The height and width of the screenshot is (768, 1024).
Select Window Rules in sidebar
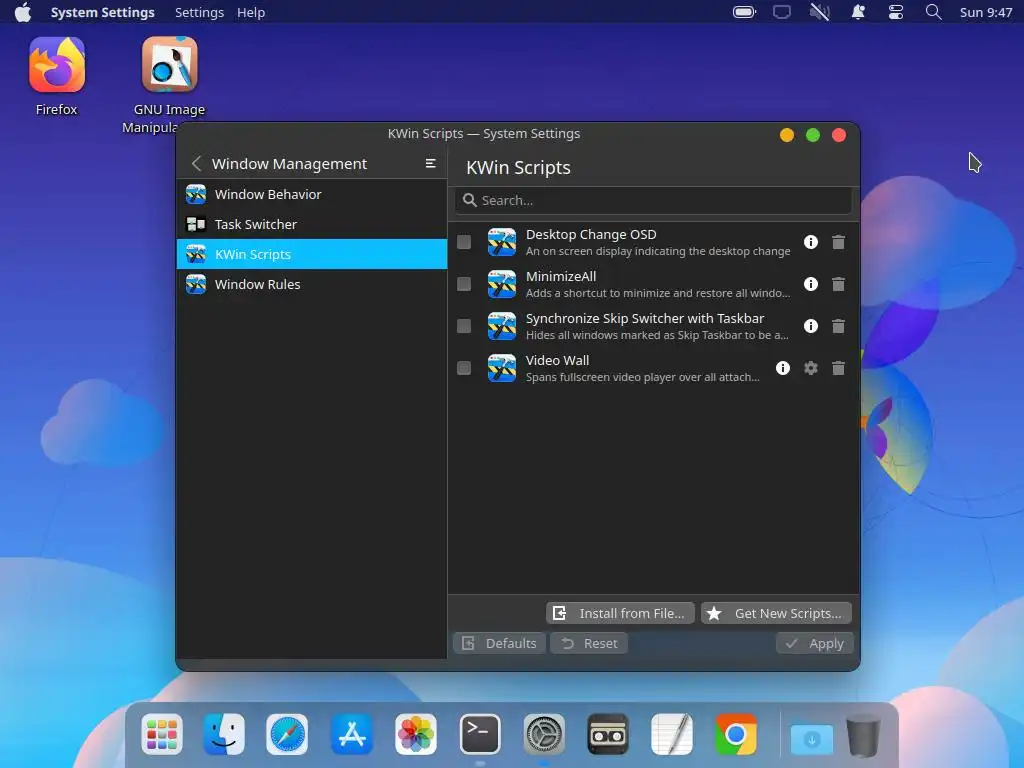[x=312, y=284]
